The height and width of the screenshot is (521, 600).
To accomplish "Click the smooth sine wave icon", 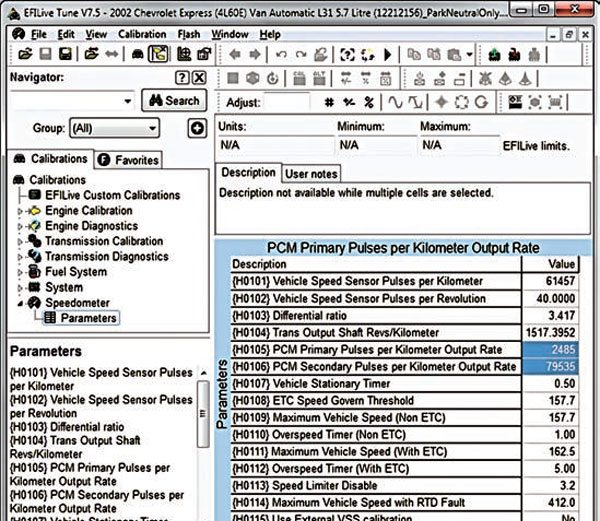I will pos(395,103).
